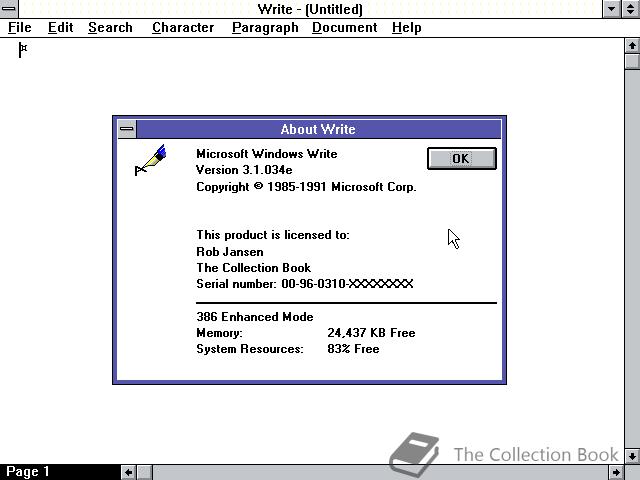Click horizontal scrollbar right arrow

(616, 472)
